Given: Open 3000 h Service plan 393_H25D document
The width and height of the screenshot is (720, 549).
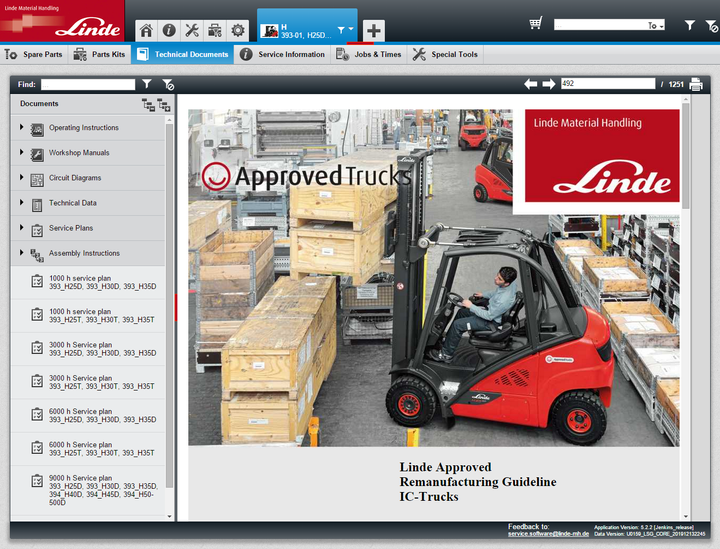Looking at the screenshot, I should (x=88, y=349).
